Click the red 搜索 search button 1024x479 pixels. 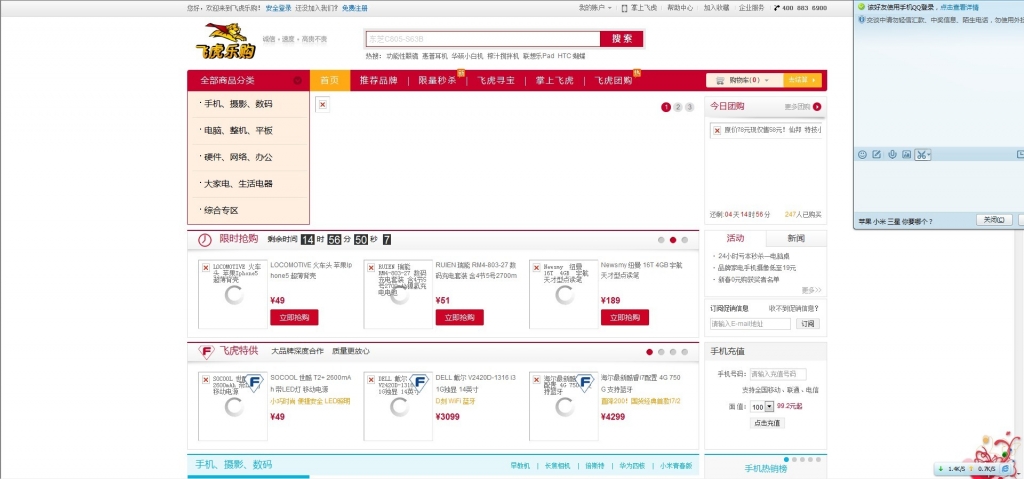[x=621, y=39]
